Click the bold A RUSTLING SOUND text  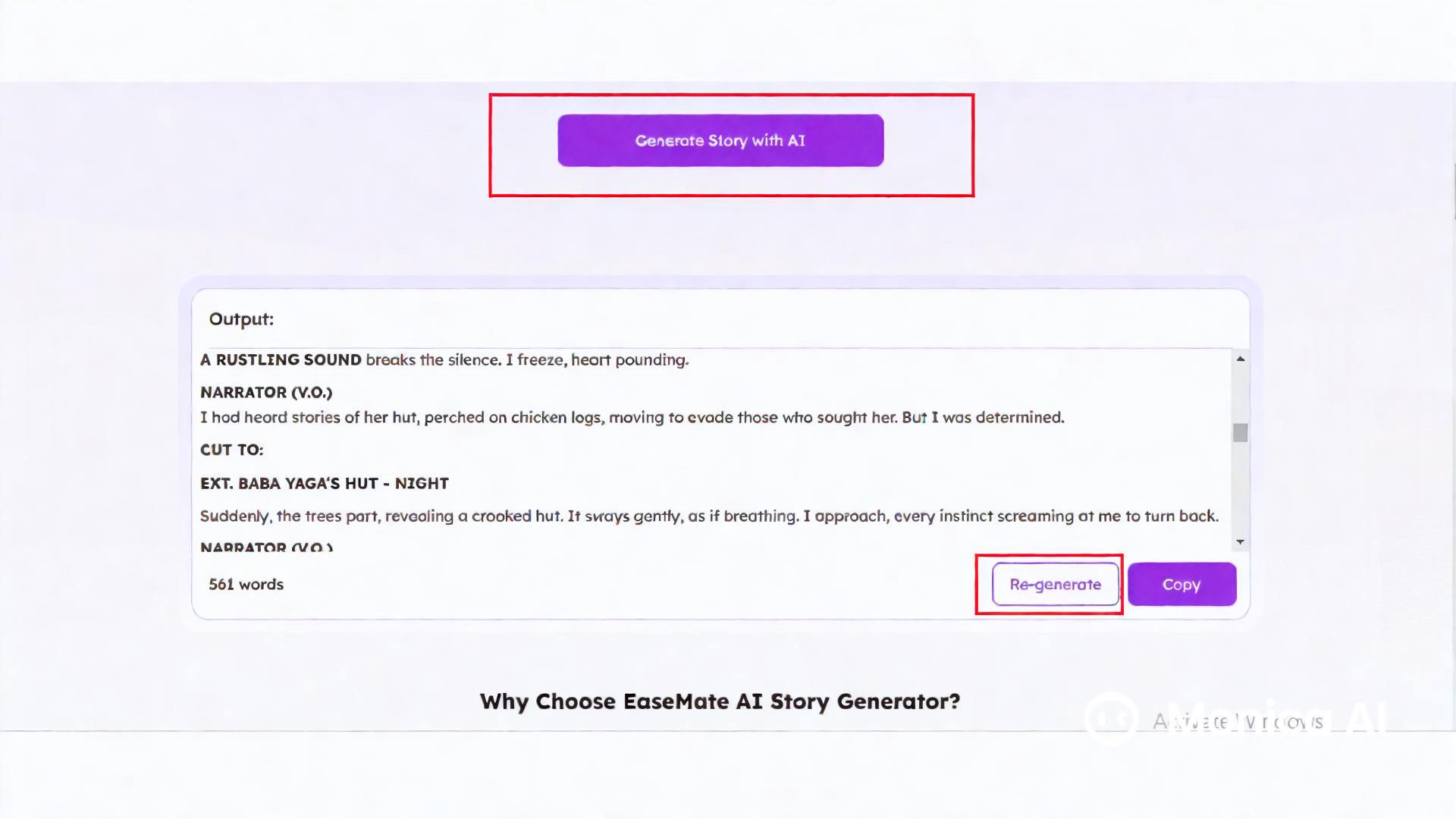pos(281,360)
